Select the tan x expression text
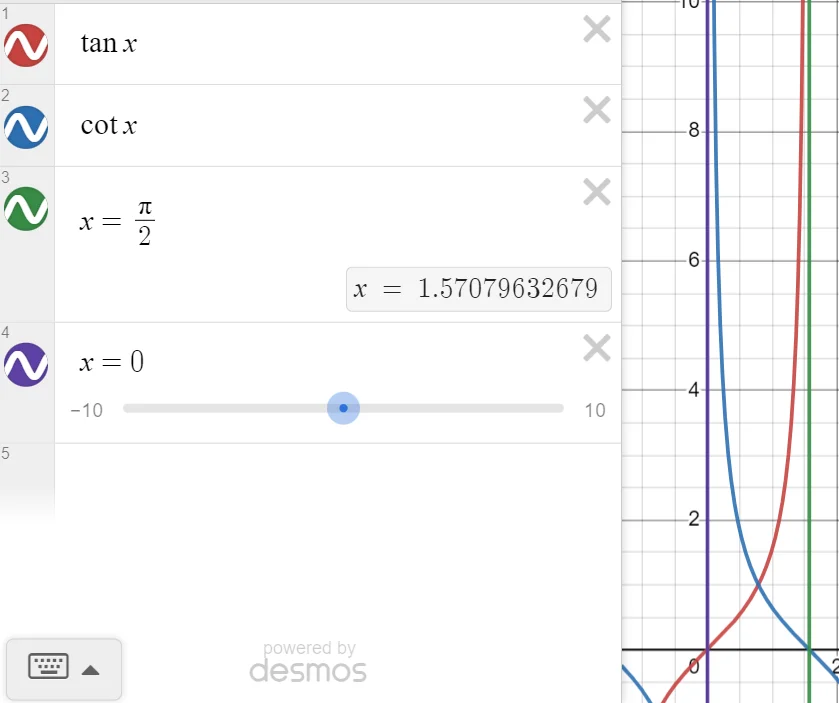Image resolution: width=839 pixels, height=703 pixels. tap(109, 43)
